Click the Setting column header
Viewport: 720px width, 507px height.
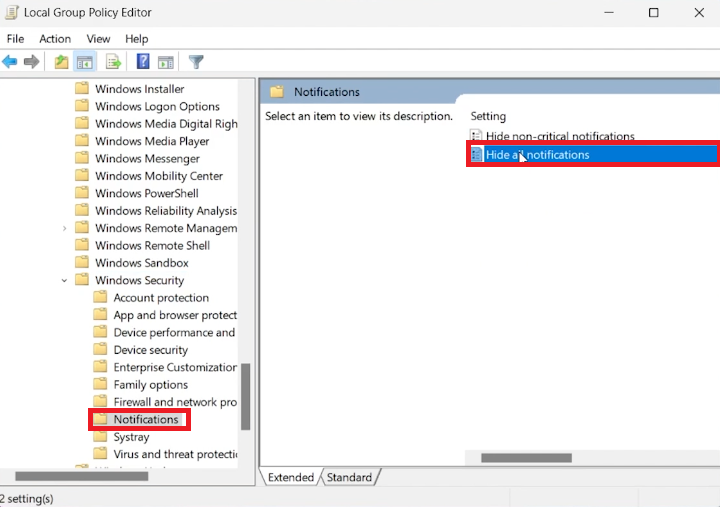tap(488, 116)
